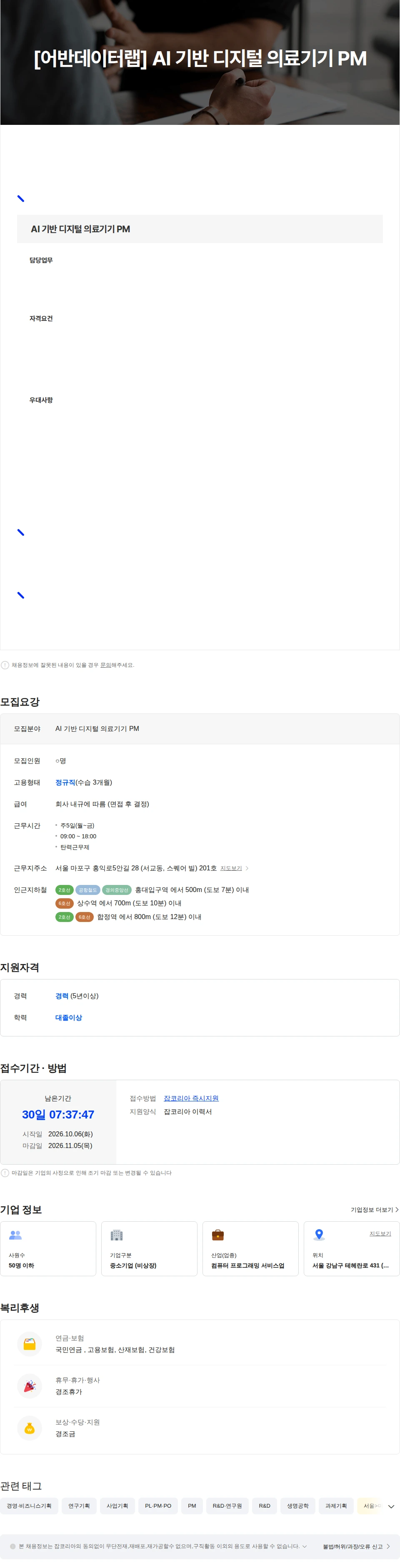Click the chevron arrow after 근무지주소 지도보기
The image size is (400, 1568).
[247, 869]
